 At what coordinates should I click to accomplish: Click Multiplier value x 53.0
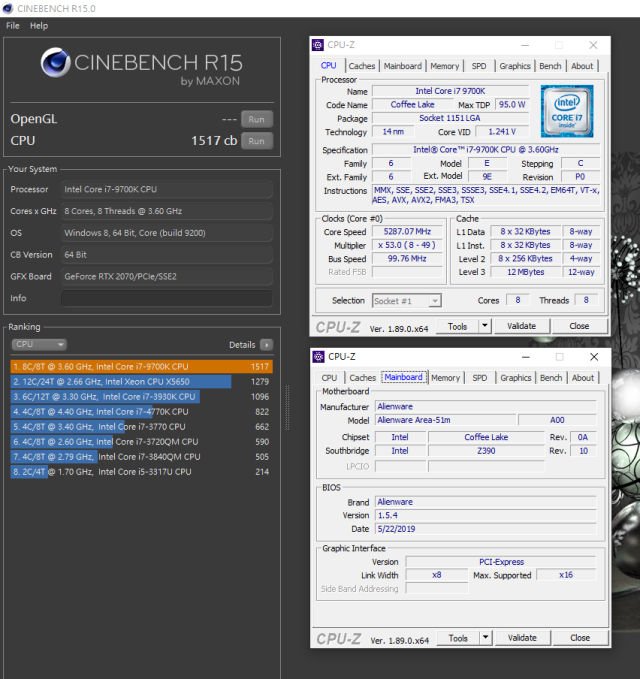407,245
